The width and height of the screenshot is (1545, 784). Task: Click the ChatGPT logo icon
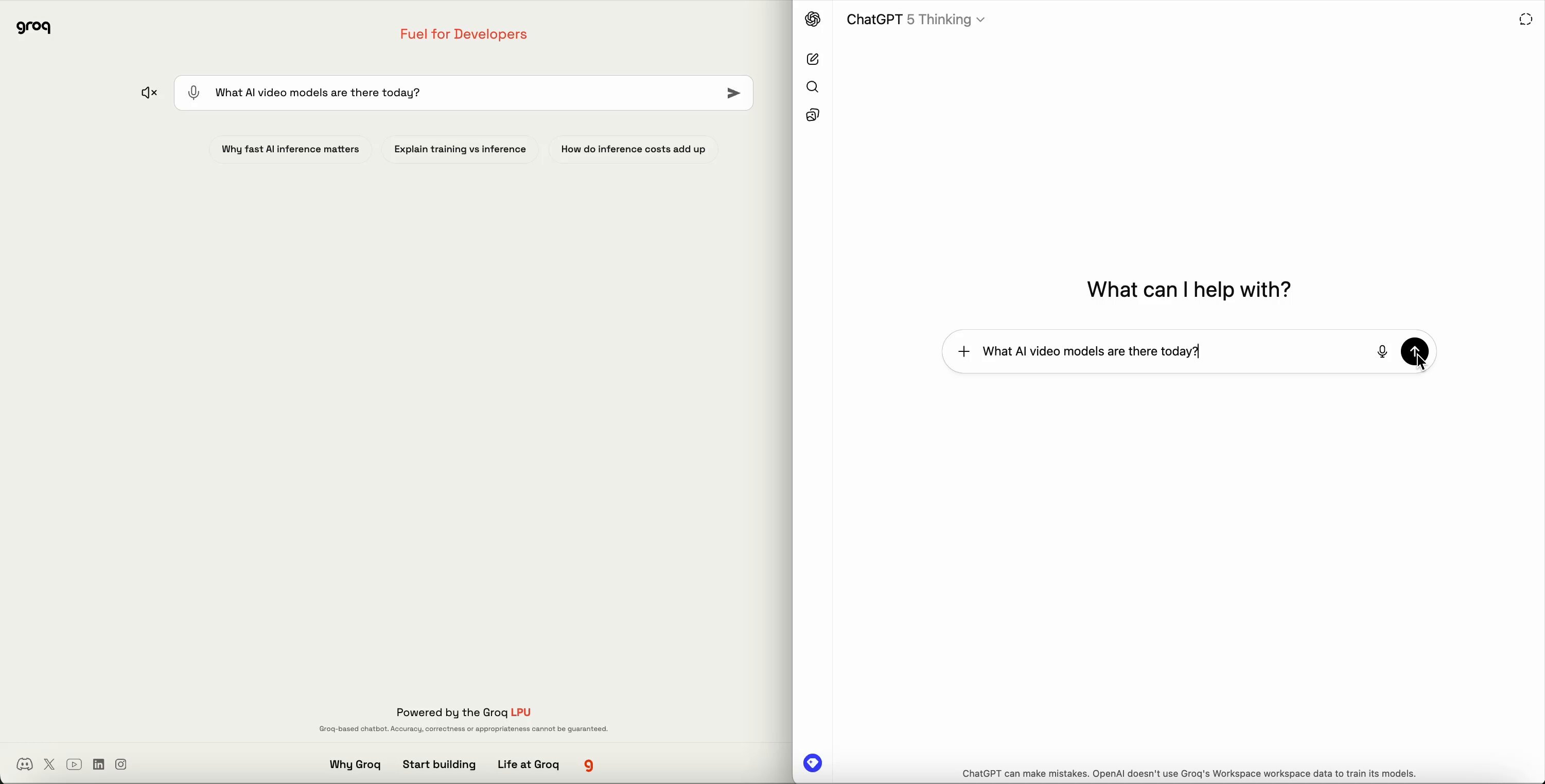click(813, 19)
